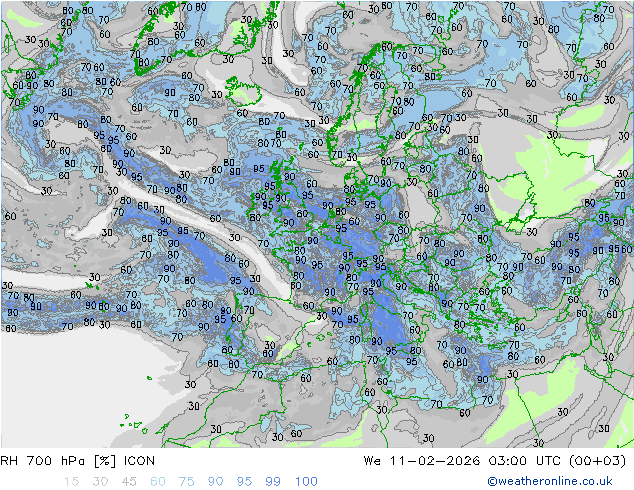This screenshot has height=490, width=634.
Task: Click the weatheronline.co.uk copyright link
Action: coord(550,481)
